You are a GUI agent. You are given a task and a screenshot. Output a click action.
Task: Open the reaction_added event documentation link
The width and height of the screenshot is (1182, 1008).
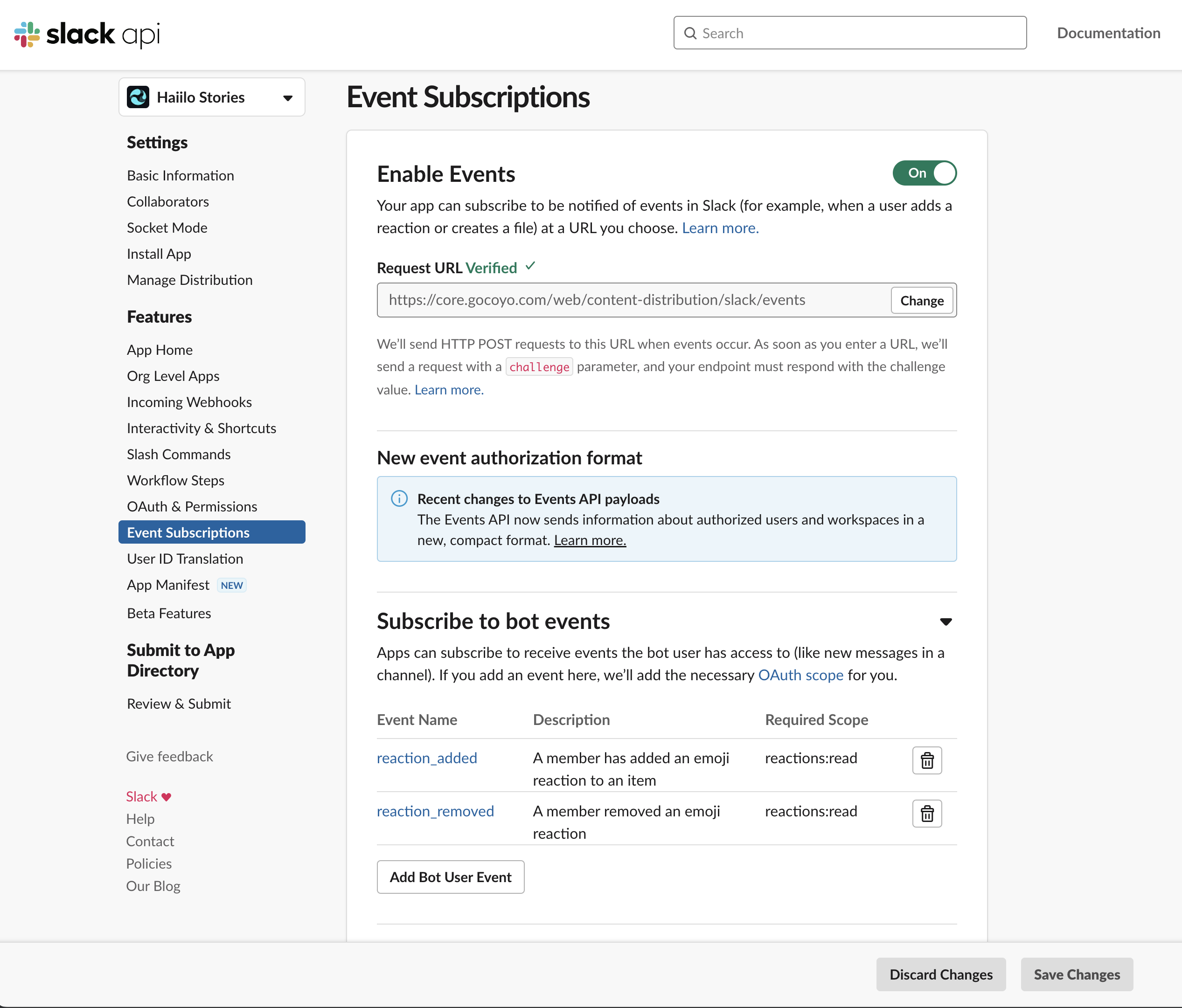pos(426,758)
